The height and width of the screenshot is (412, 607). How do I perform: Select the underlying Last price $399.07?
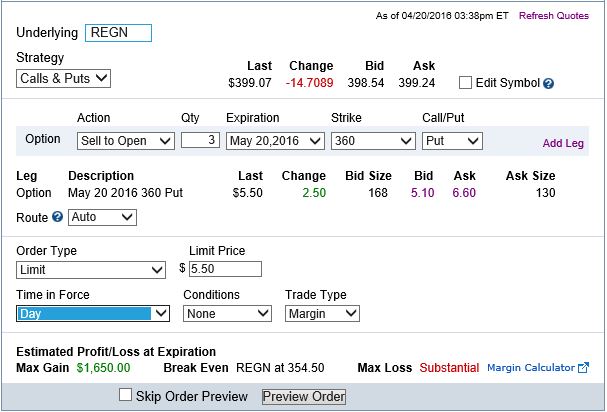point(250,83)
